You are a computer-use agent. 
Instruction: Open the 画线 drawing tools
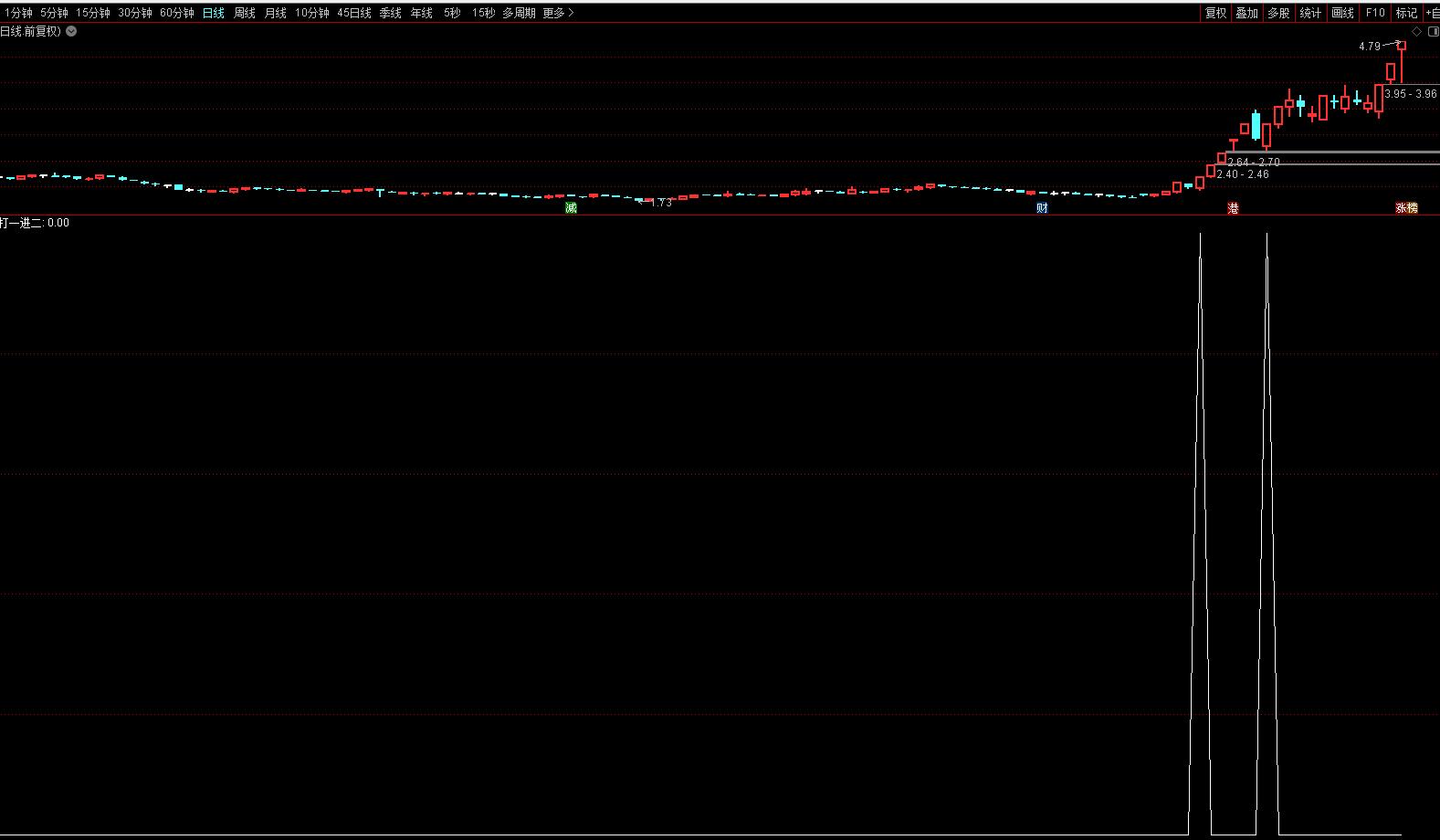1342,13
